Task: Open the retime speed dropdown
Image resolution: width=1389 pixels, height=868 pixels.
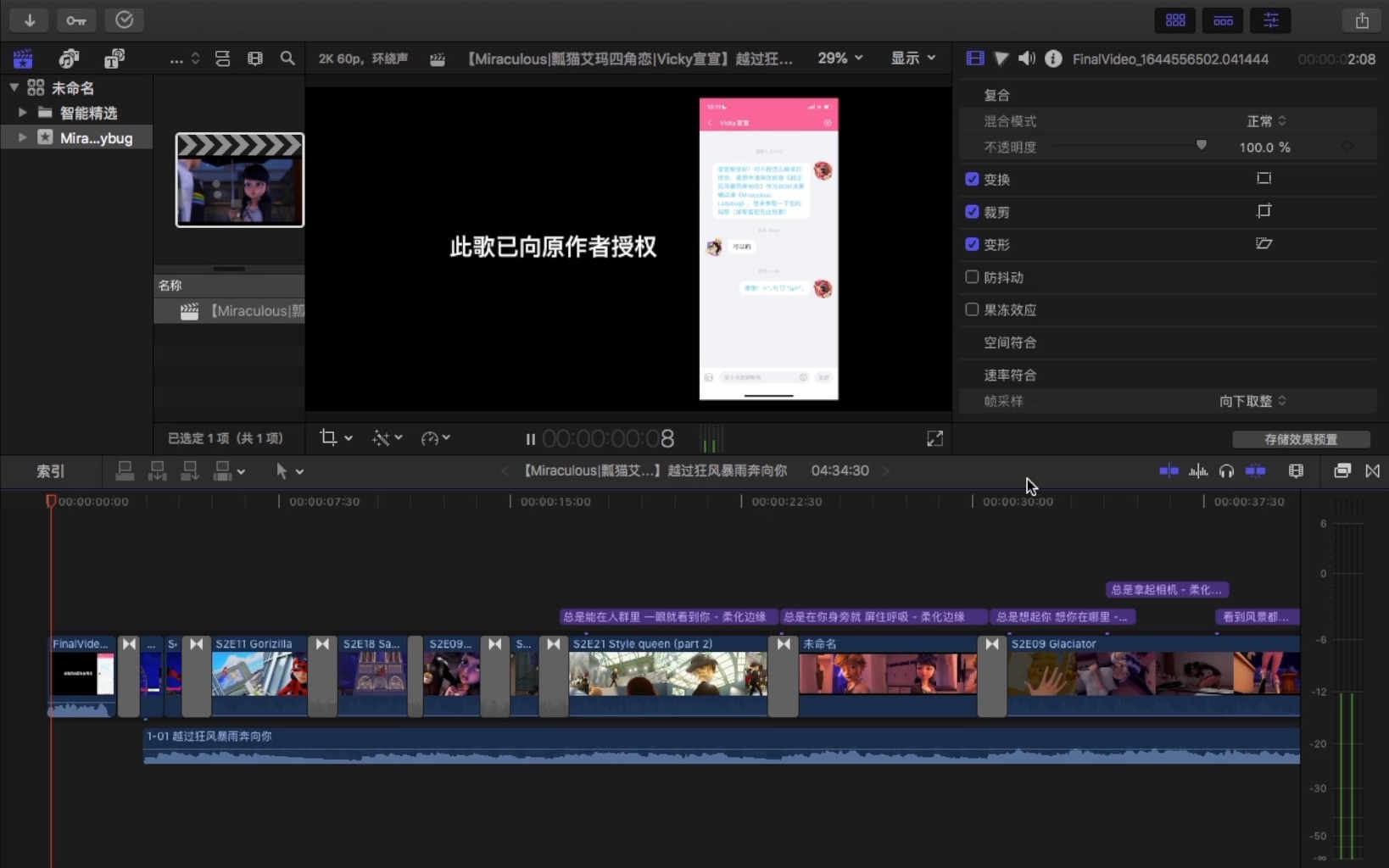Action: [436, 437]
